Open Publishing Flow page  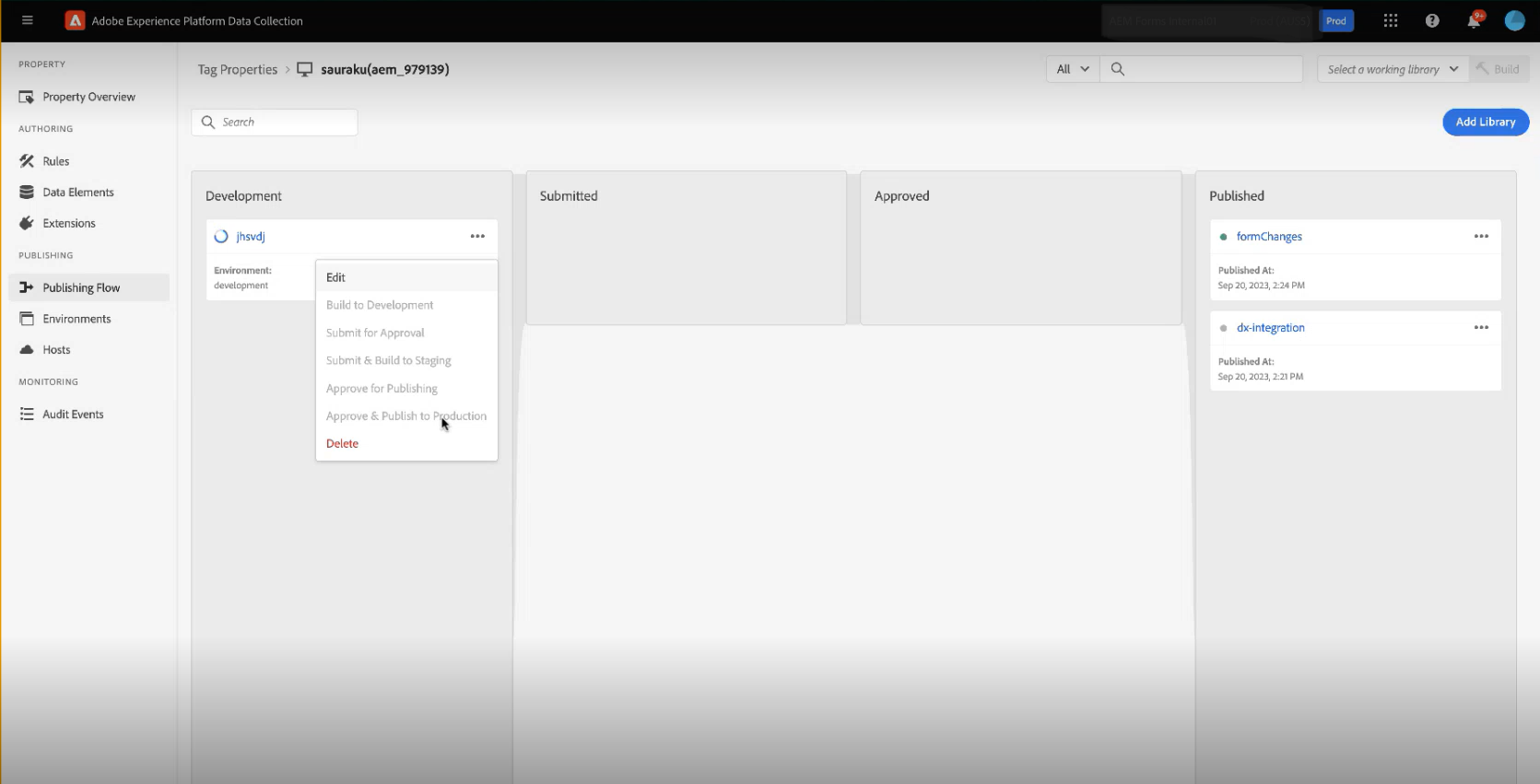pos(88,287)
